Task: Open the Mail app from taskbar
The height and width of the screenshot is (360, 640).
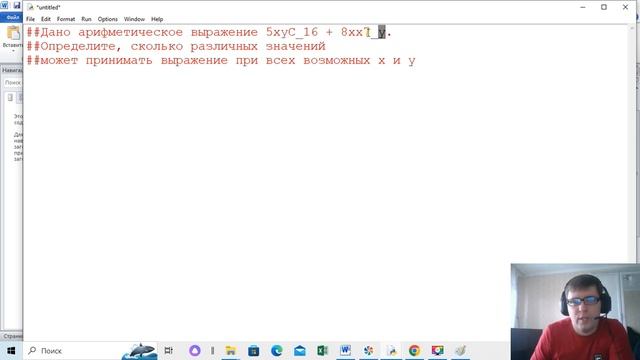Action: 300,351
